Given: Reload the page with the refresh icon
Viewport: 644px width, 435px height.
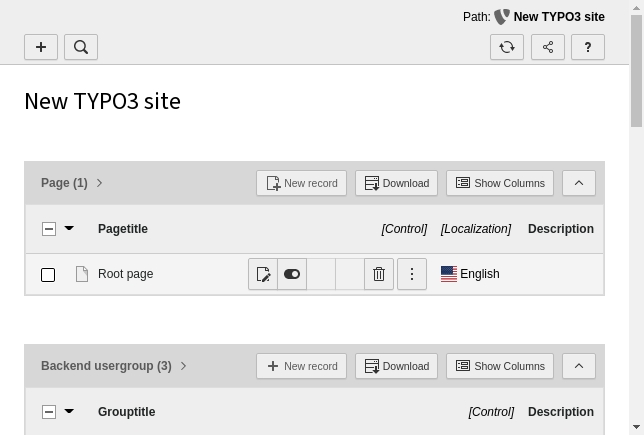Looking at the screenshot, I should tap(507, 47).
